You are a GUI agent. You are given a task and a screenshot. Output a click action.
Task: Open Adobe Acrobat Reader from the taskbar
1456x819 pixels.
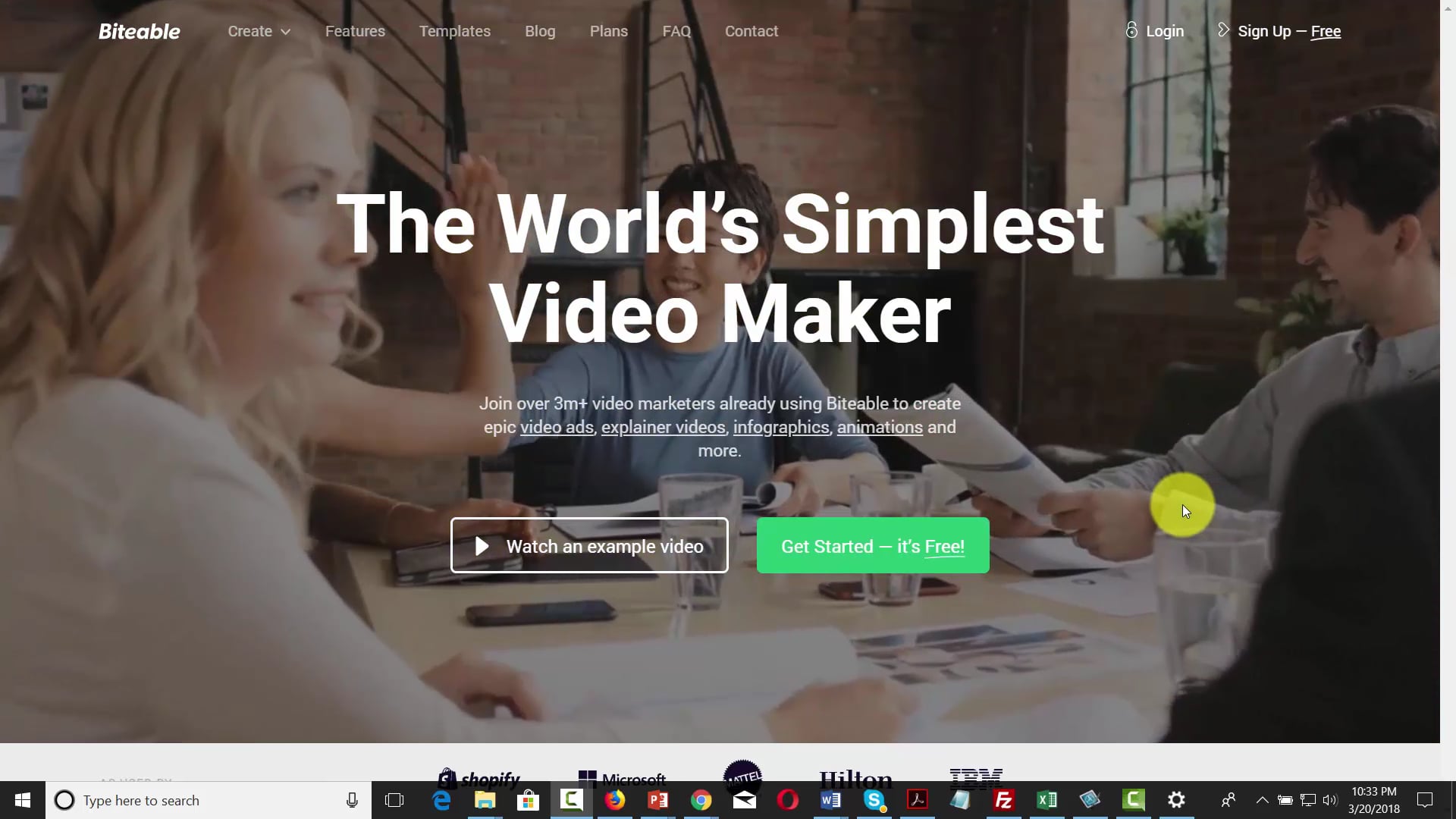click(x=916, y=800)
